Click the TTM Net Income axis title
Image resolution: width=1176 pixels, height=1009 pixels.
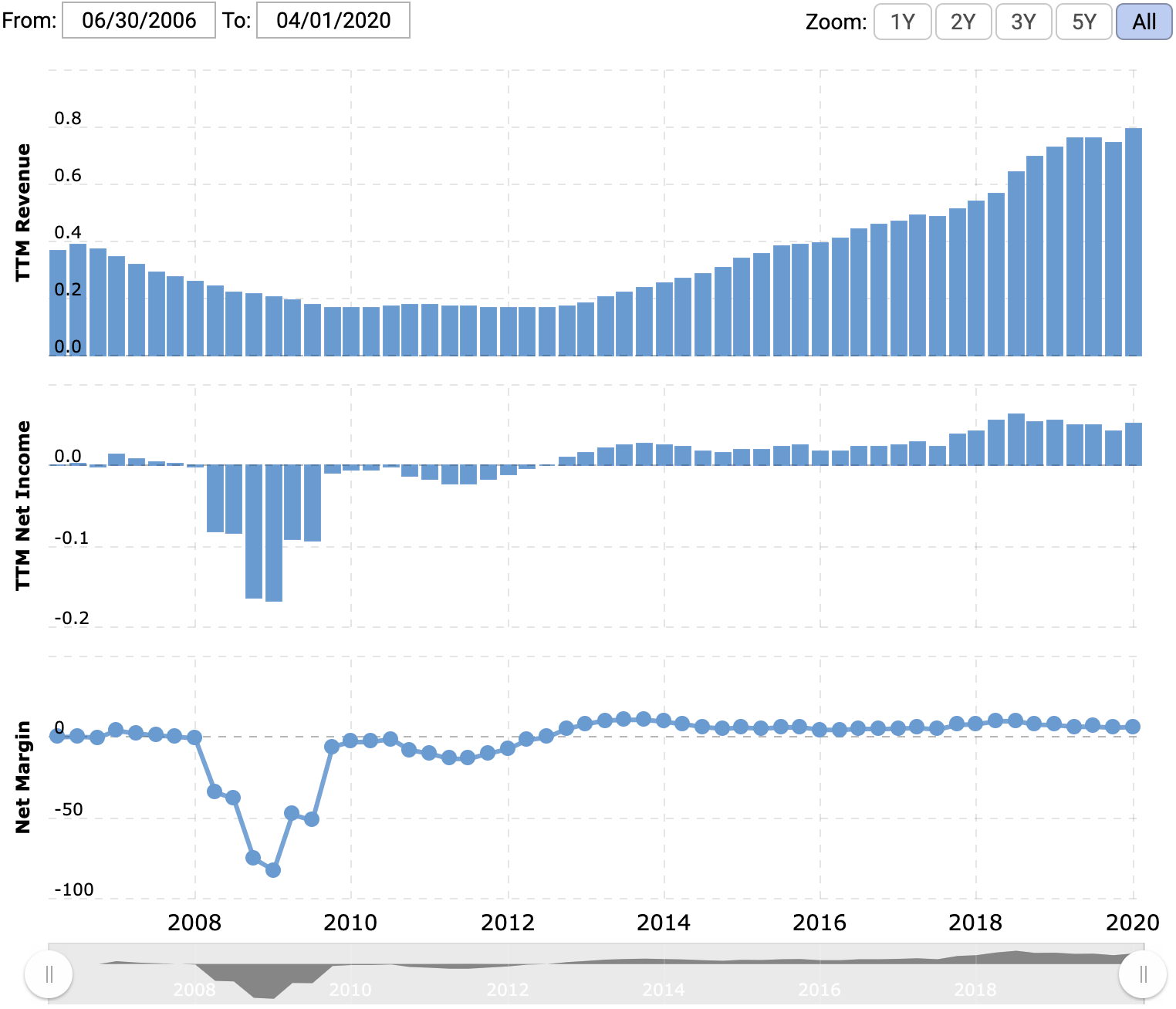pos(23,505)
